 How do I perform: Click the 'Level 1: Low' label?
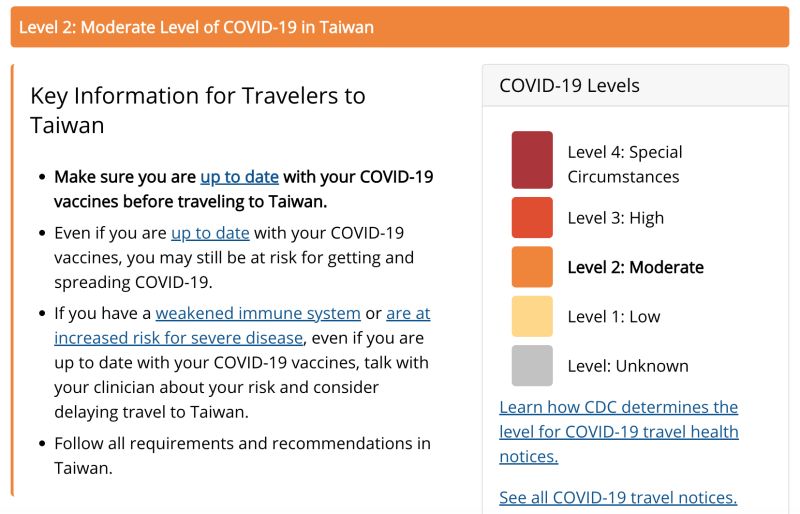614,316
